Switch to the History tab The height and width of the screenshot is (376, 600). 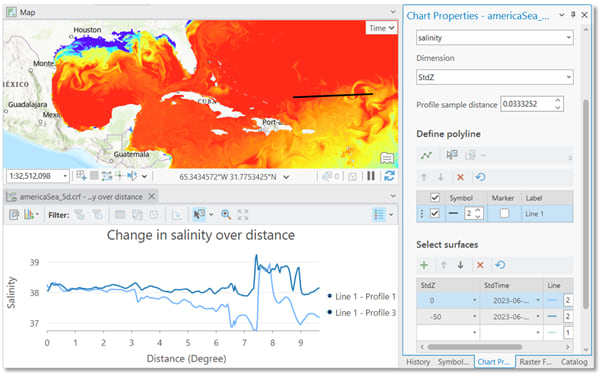418,362
